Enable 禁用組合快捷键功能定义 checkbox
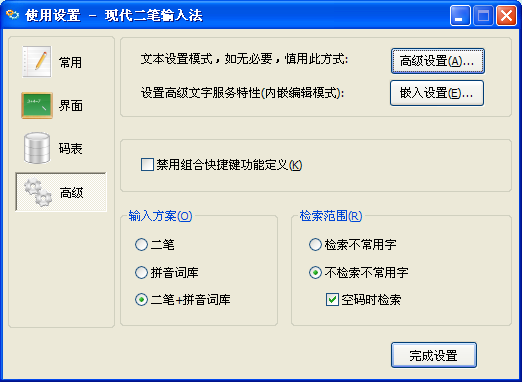The height and width of the screenshot is (382, 522). [x=147, y=165]
